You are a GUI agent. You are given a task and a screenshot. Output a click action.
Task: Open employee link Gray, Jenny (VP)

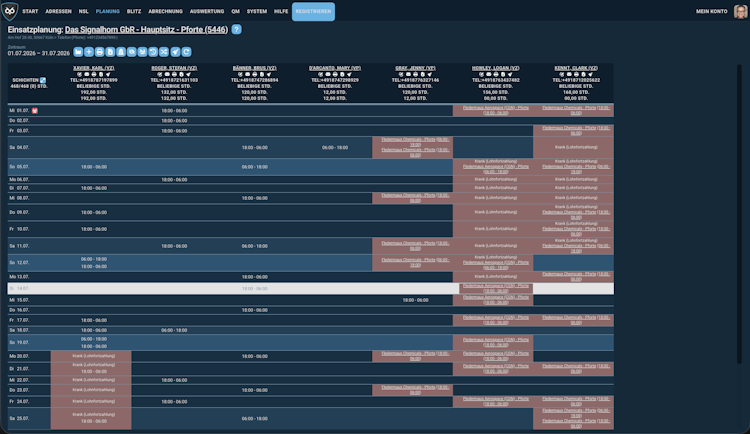415,68
